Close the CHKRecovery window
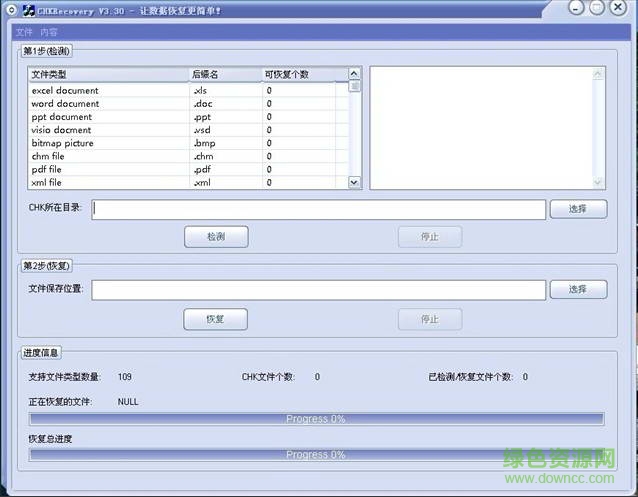 pyautogui.click(x=618, y=8)
